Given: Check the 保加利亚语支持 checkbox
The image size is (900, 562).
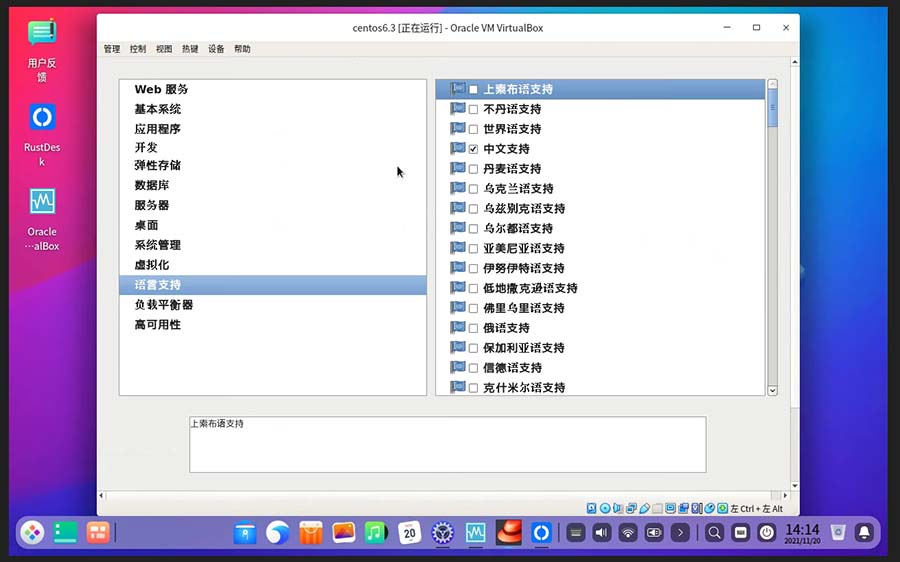Looking at the screenshot, I should (x=474, y=348).
